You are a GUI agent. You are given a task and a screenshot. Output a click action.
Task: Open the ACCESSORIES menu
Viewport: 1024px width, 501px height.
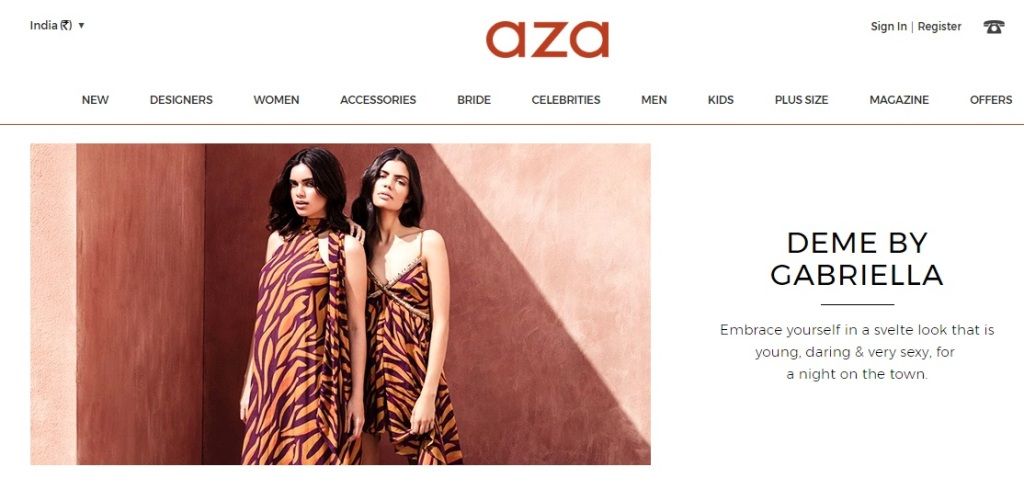378,100
